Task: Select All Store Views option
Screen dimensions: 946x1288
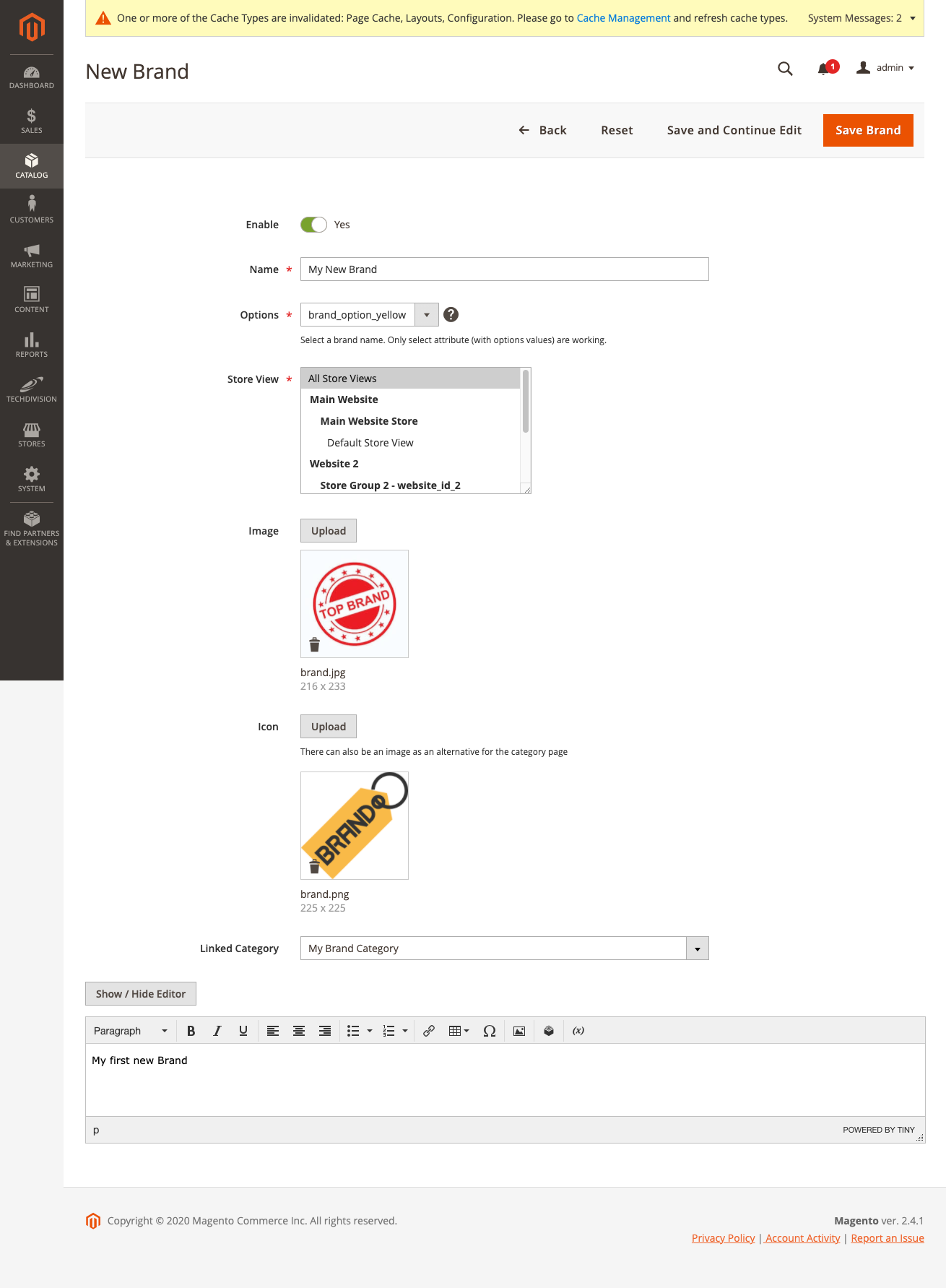Action: tap(410, 379)
